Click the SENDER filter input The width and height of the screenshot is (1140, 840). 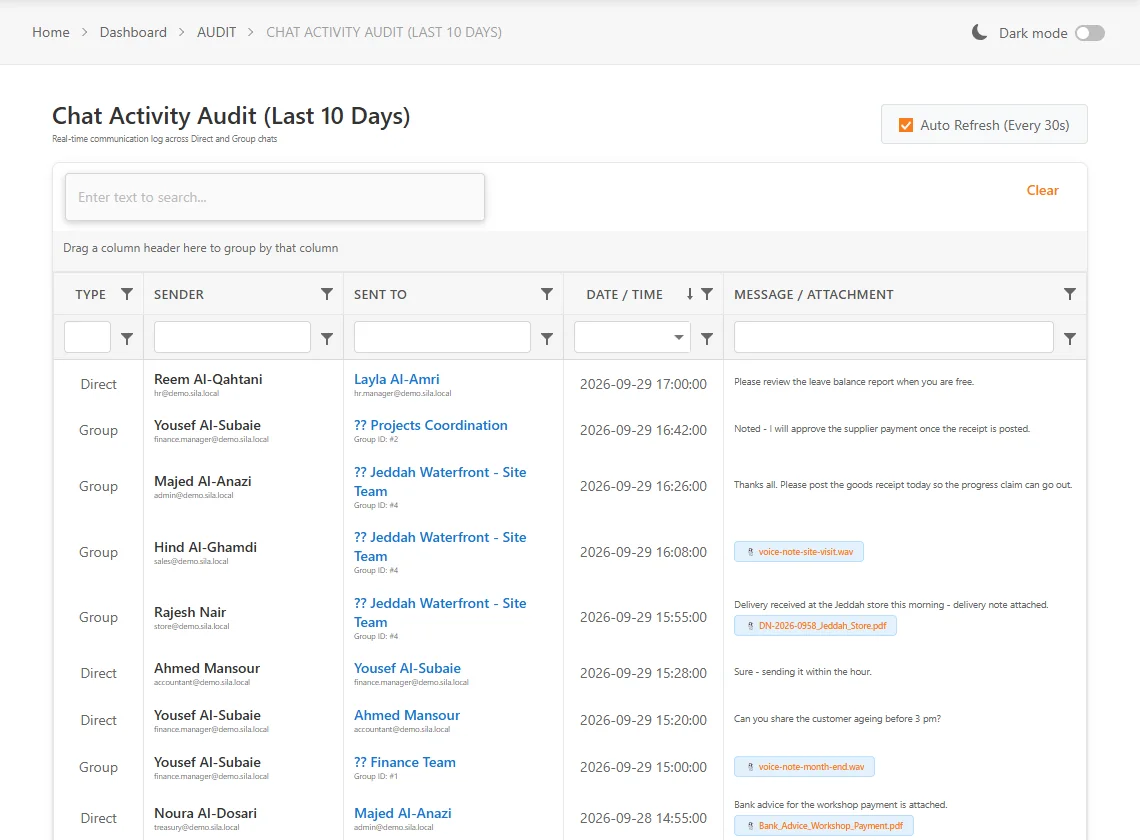(x=232, y=337)
